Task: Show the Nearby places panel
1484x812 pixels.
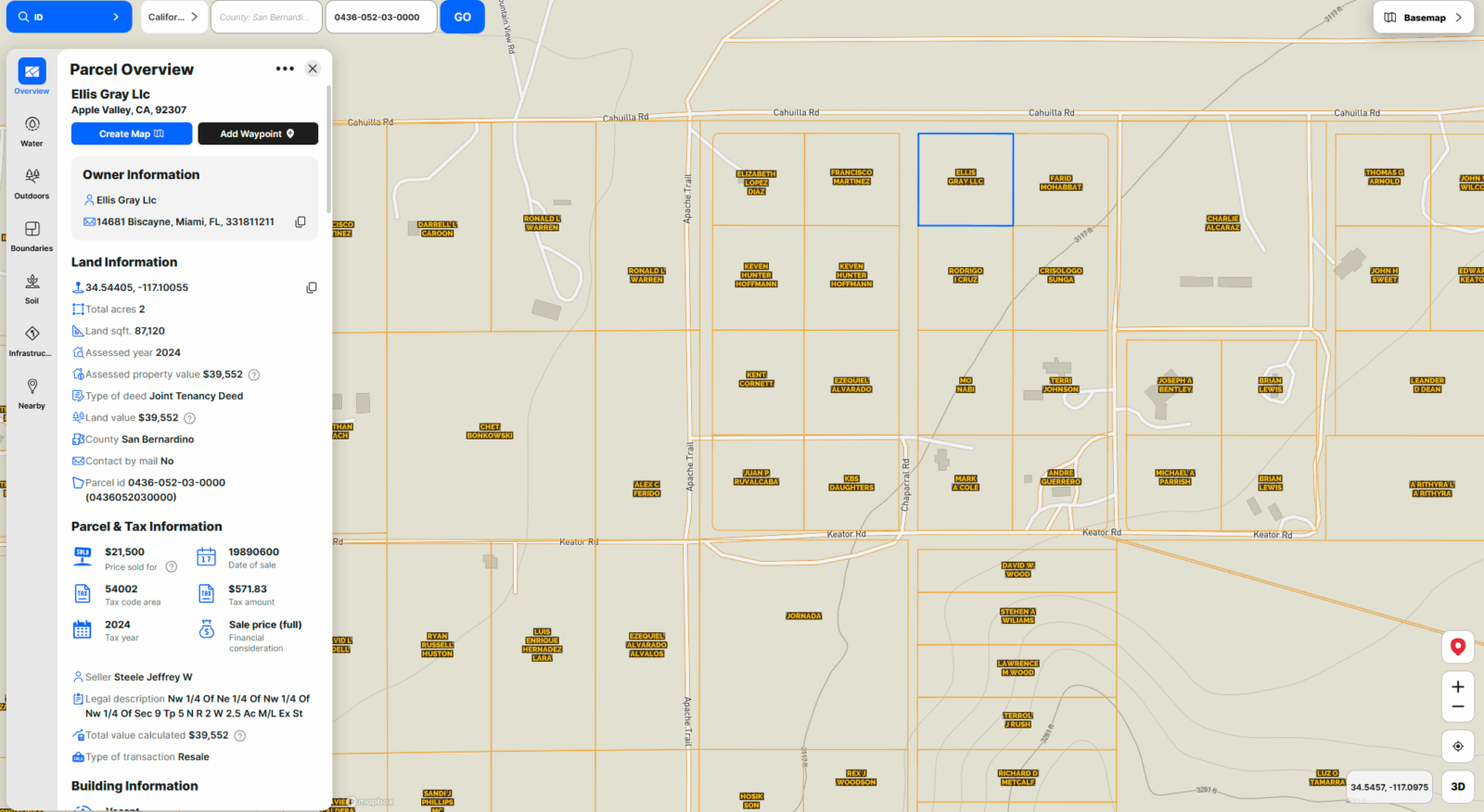Action: click(32, 393)
